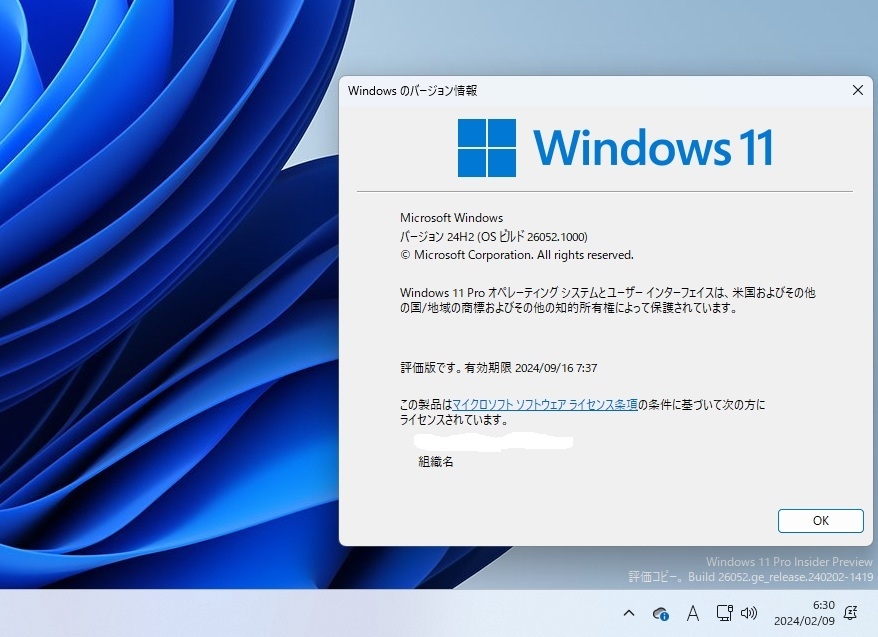Click the Windows のバージョン情報 title bar text
This screenshot has width=878, height=637.
point(413,91)
